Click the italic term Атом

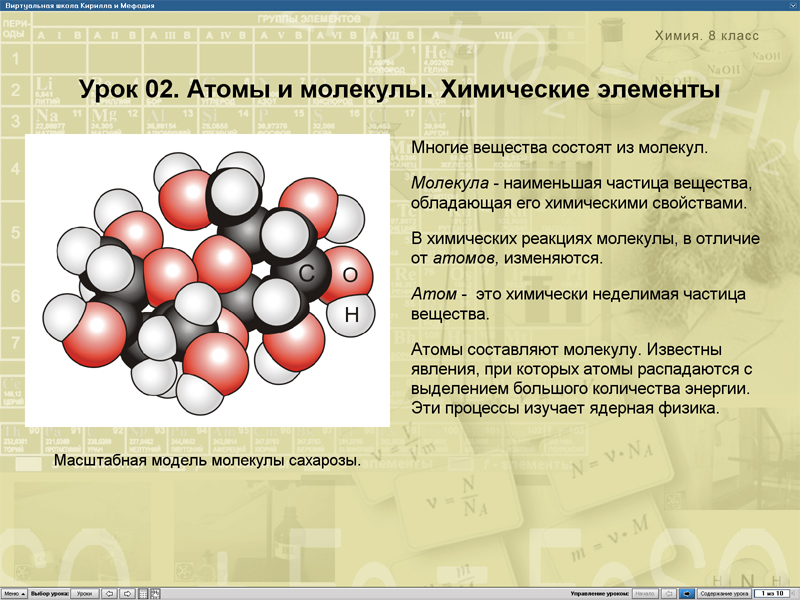tap(430, 296)
